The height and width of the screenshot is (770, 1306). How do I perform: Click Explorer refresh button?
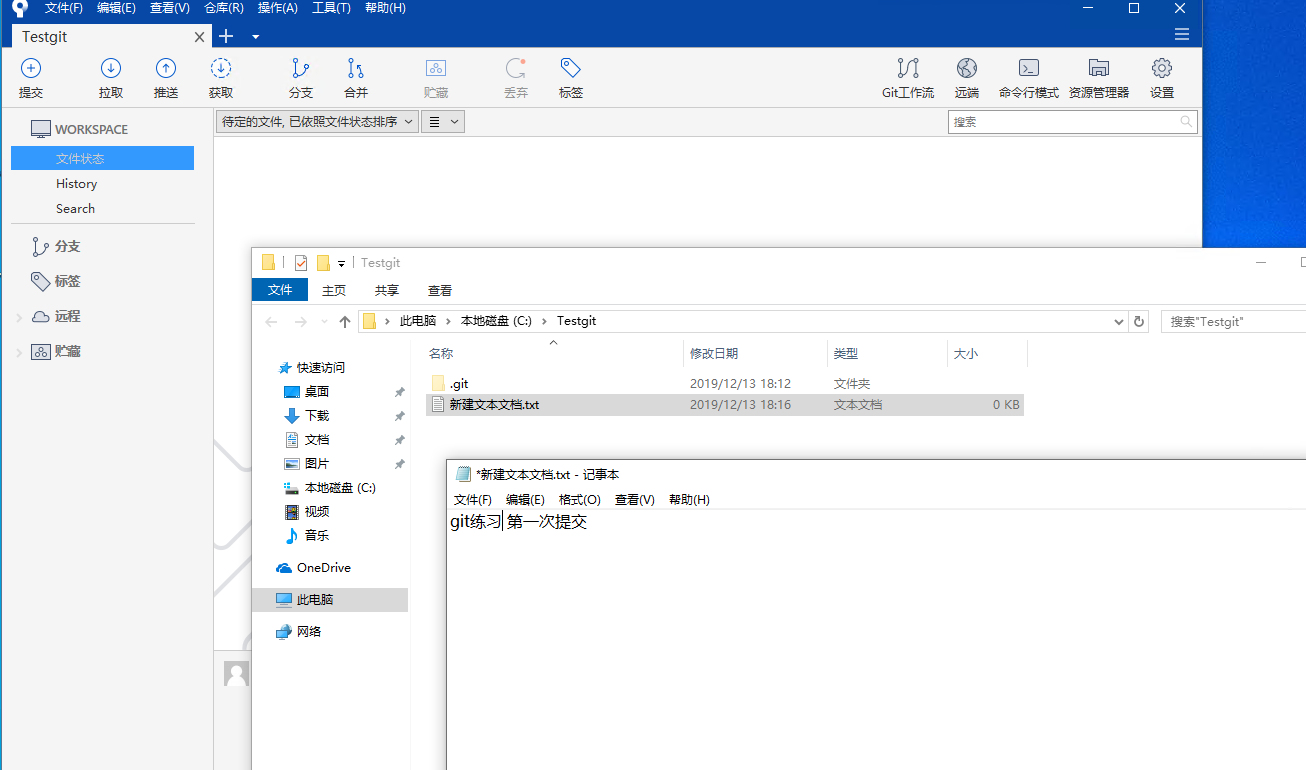coord(1138,322)
